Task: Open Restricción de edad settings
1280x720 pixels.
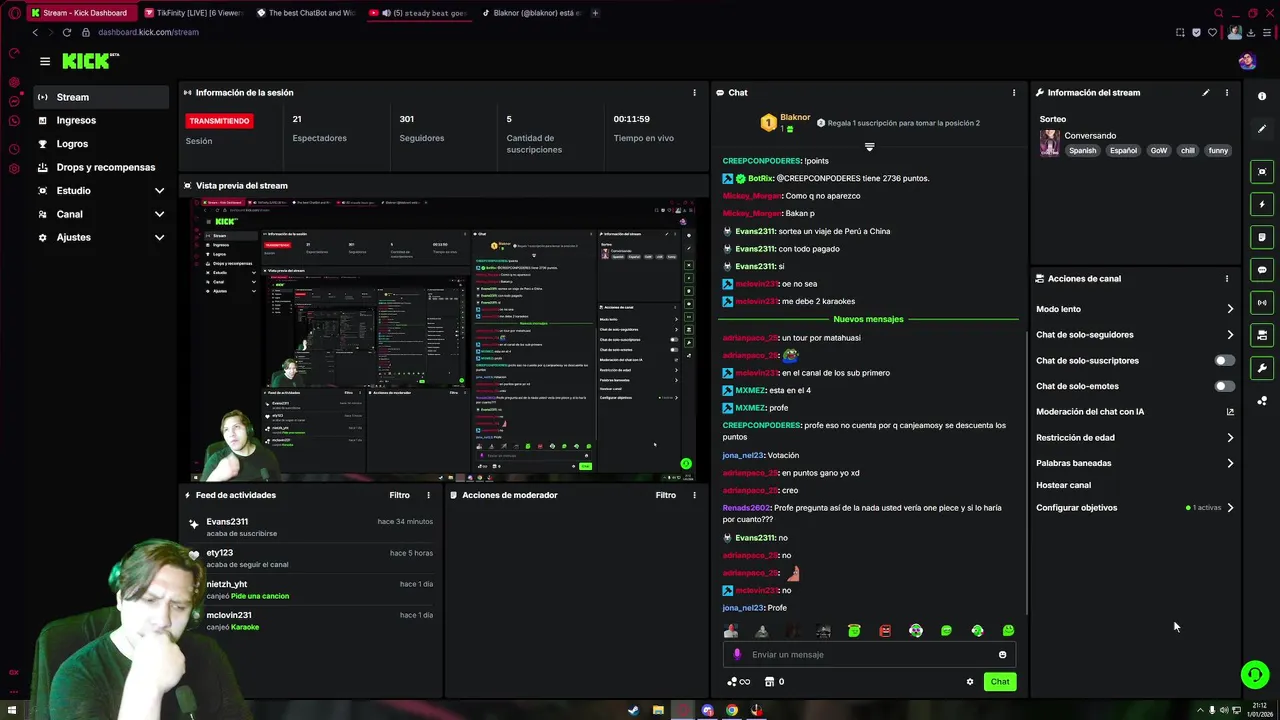Action: pyautogui.click(x=1135, y=438)
